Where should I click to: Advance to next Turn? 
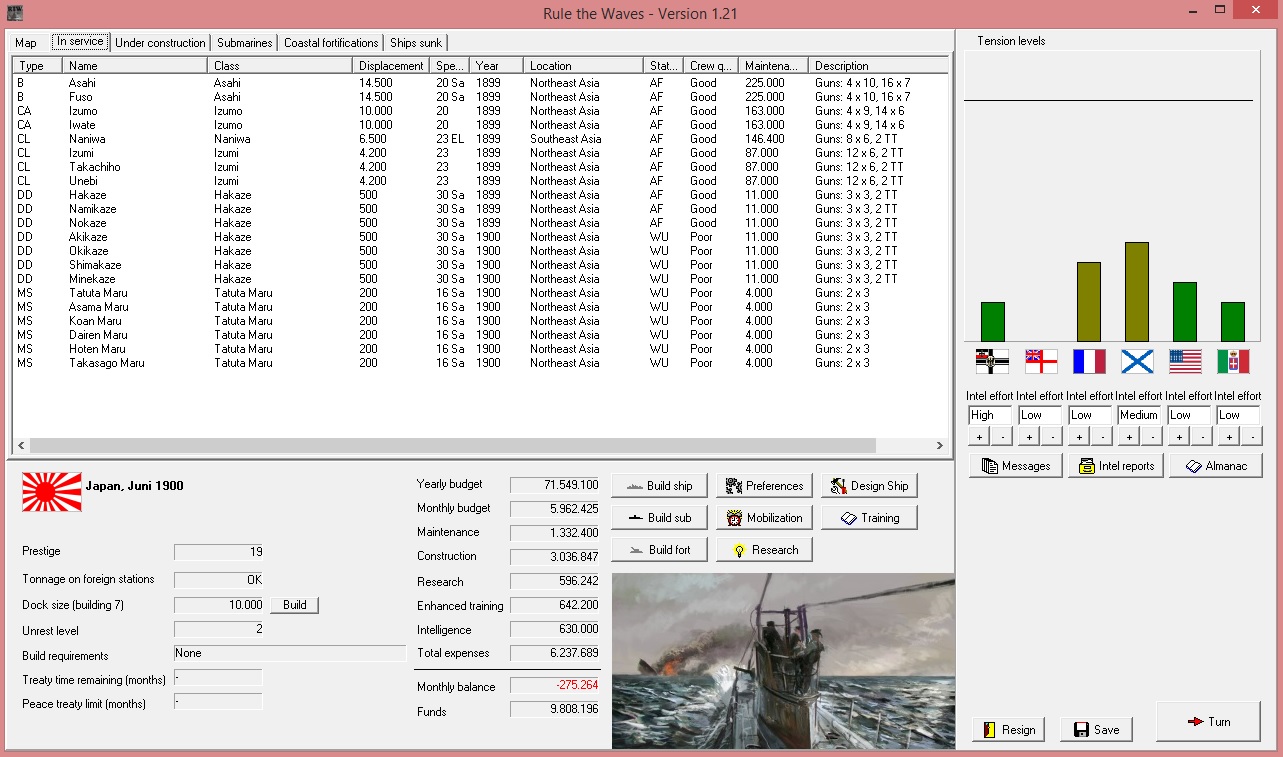tap(1209, 722)
